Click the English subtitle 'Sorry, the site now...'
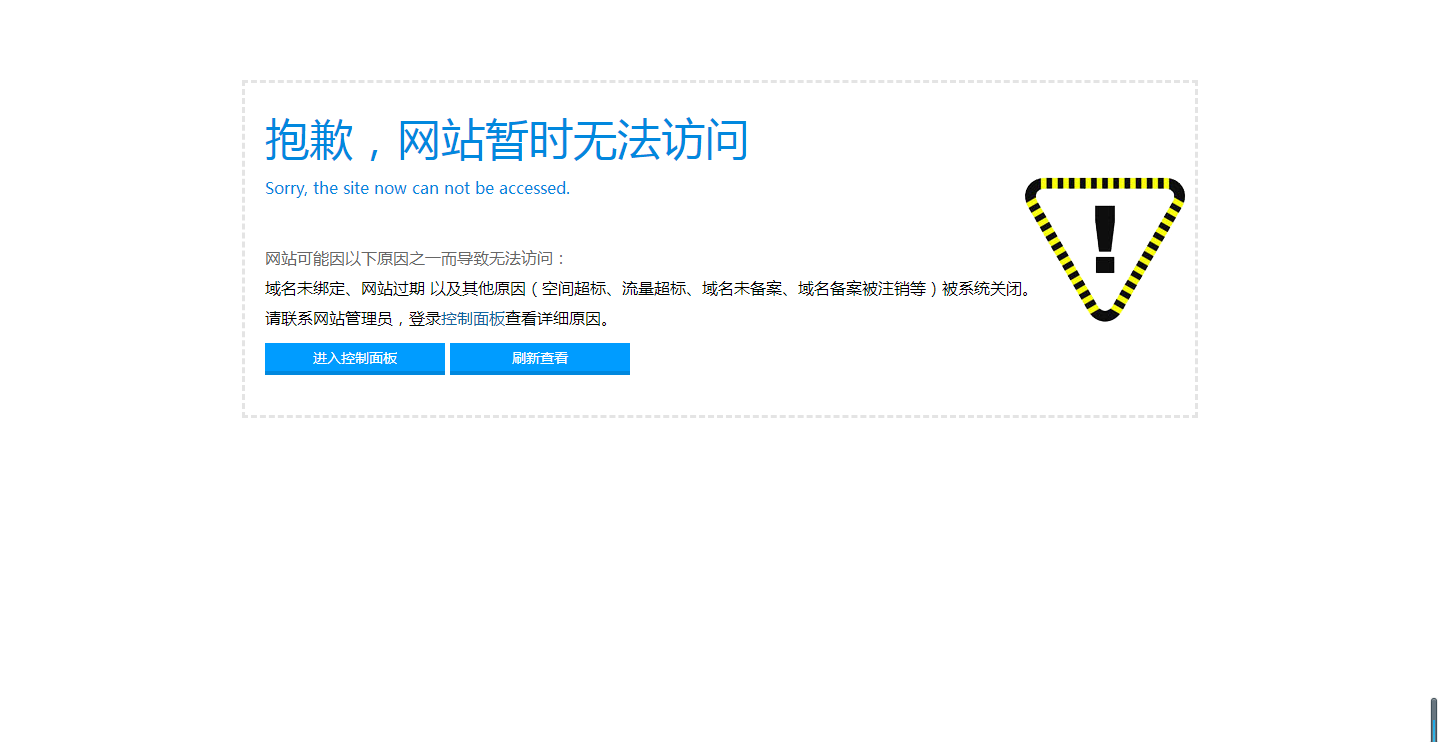This screenshot has height=742, width=1440. click(417, 188)
